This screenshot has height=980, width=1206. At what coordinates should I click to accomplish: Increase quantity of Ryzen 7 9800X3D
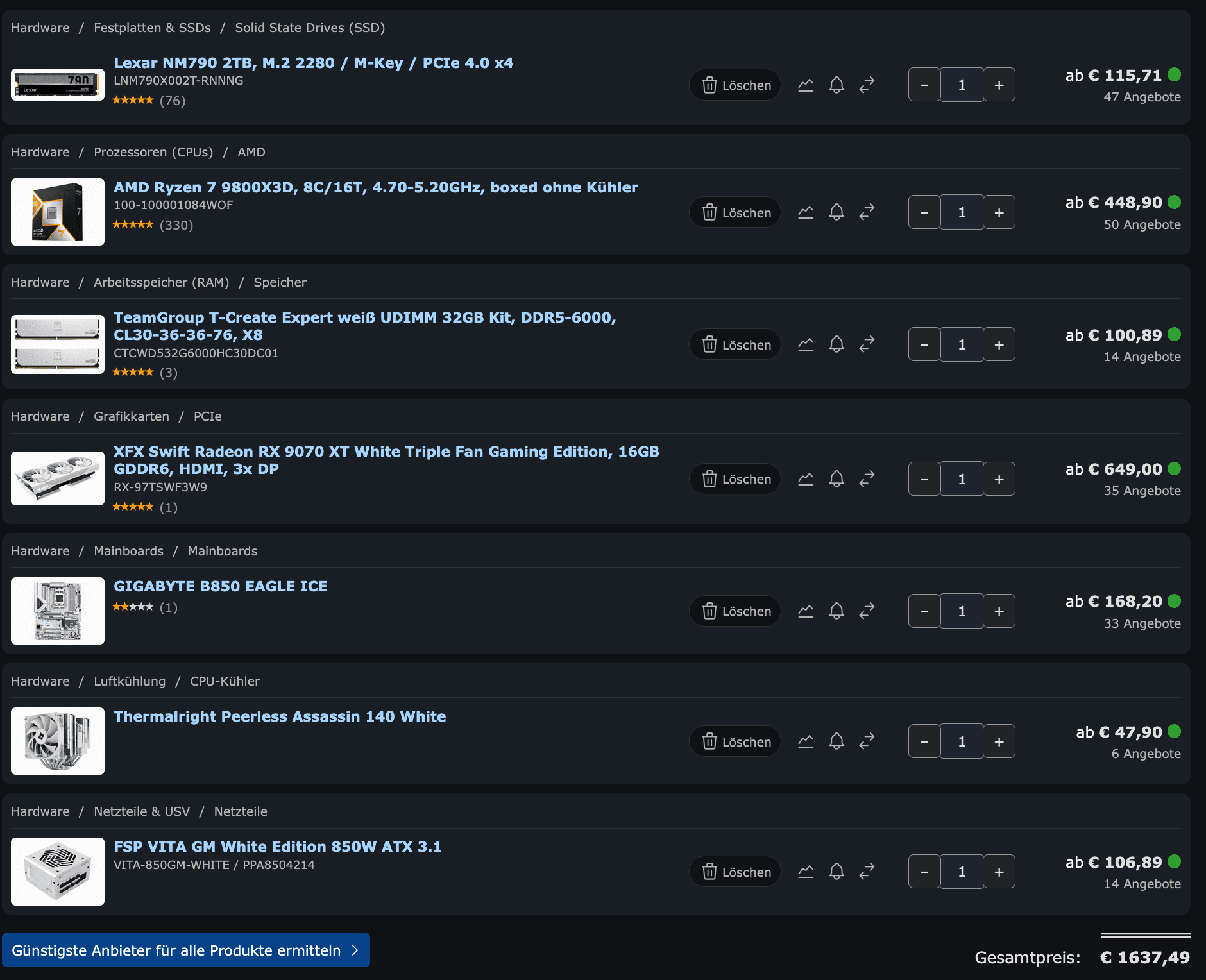[999, 212]
